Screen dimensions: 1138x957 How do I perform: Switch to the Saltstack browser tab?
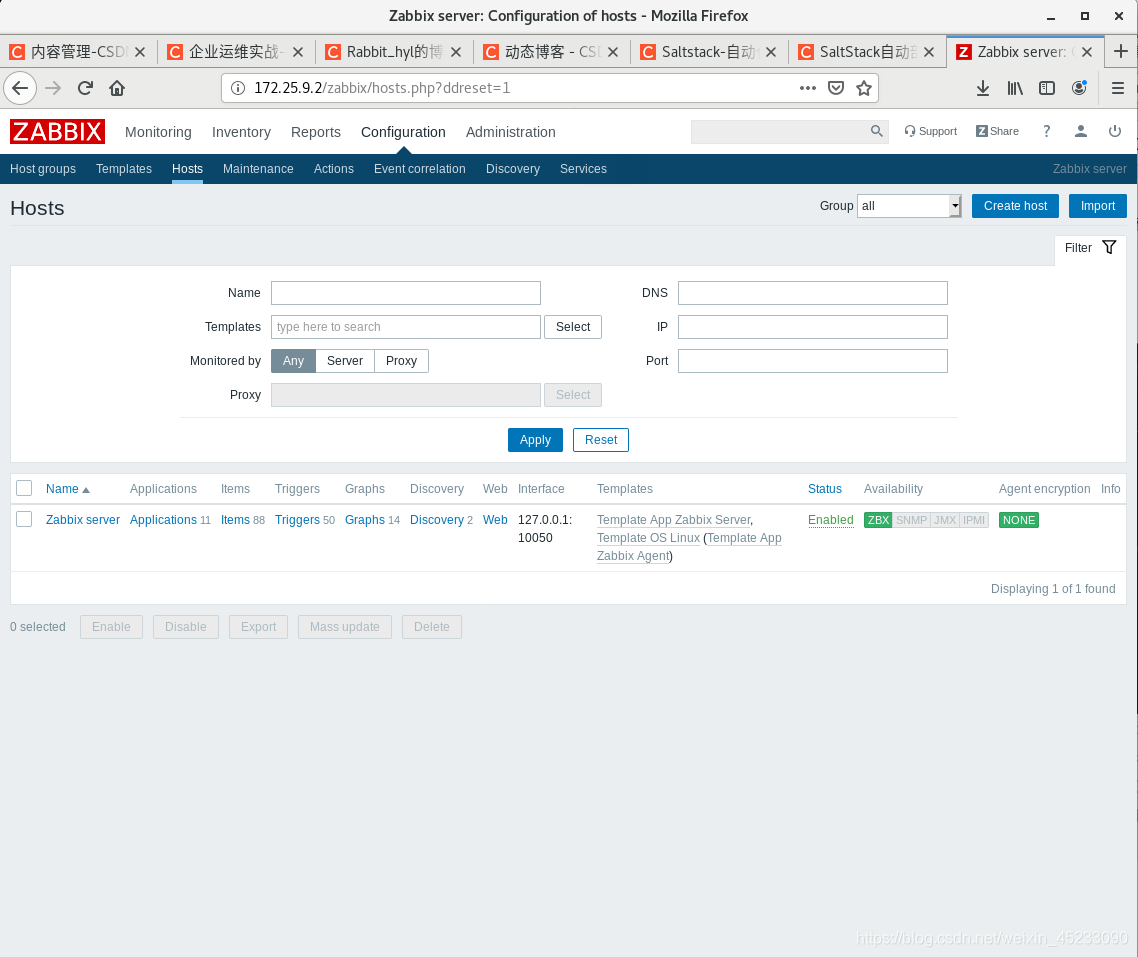[709, 52]
